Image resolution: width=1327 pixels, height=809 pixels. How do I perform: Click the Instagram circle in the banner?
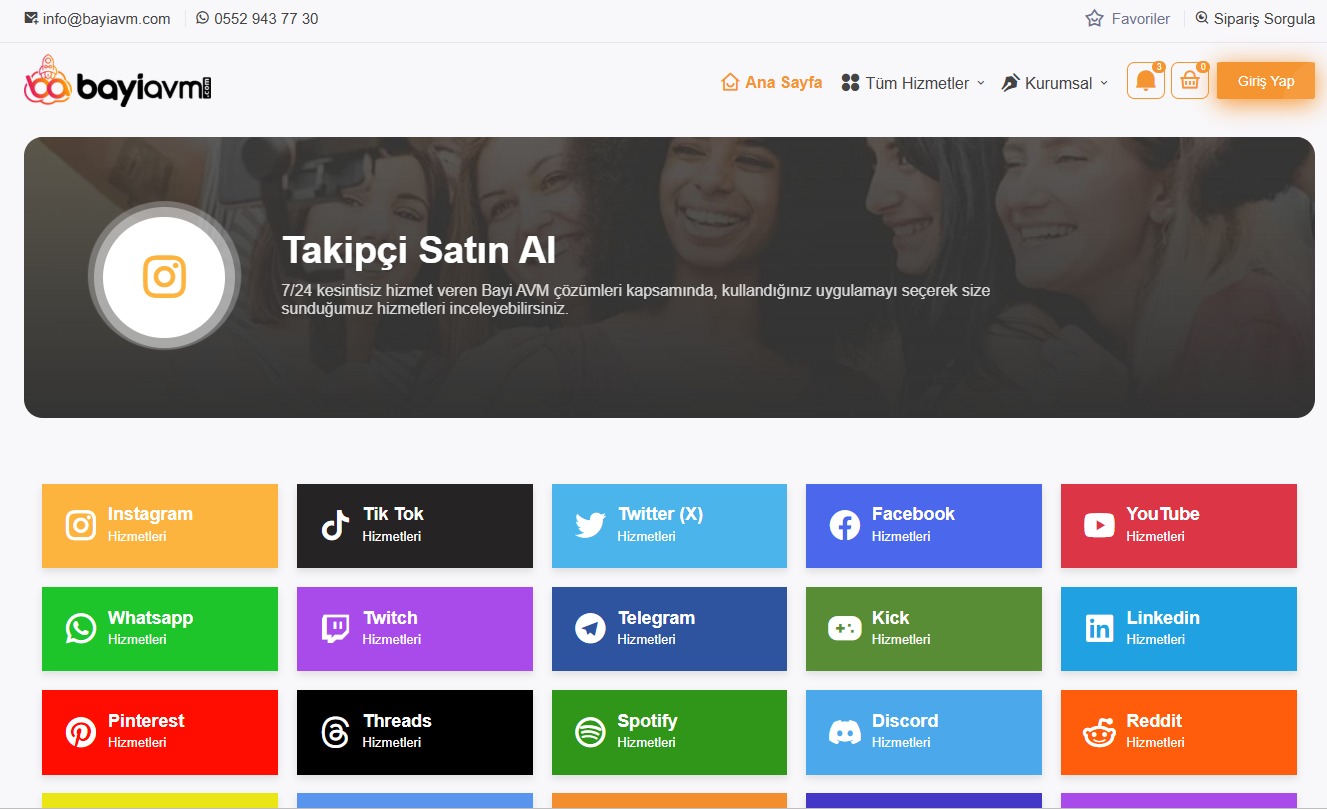[x=163, y=276]
